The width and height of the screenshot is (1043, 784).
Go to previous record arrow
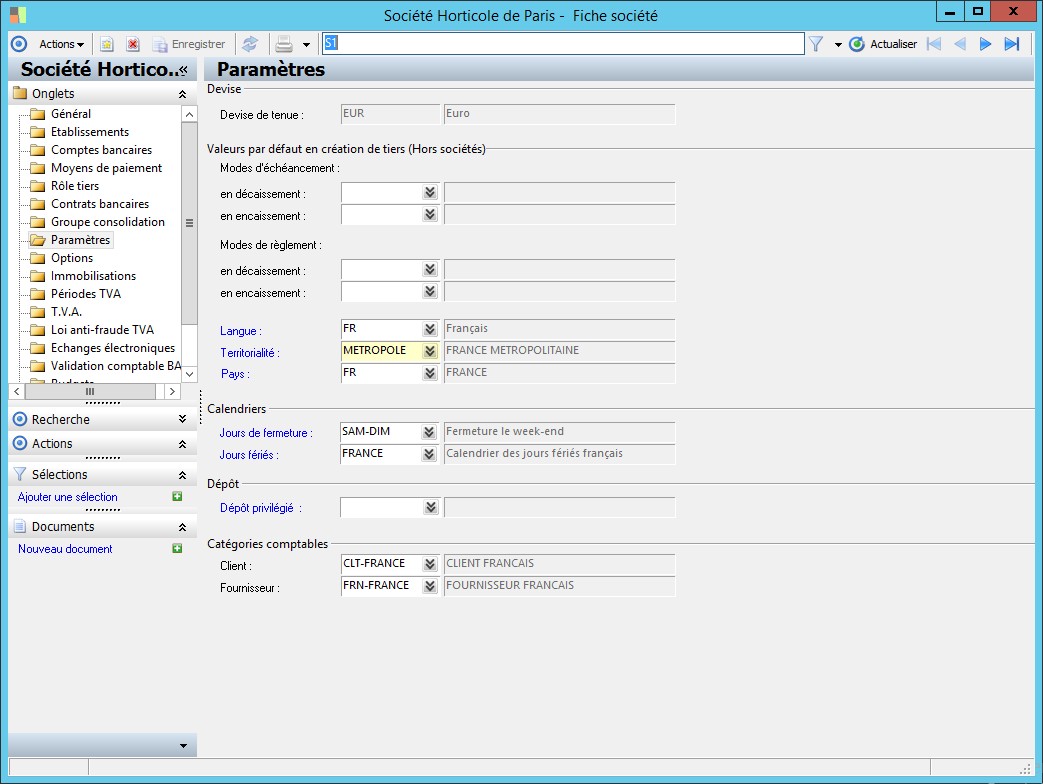tap(959, 45)
